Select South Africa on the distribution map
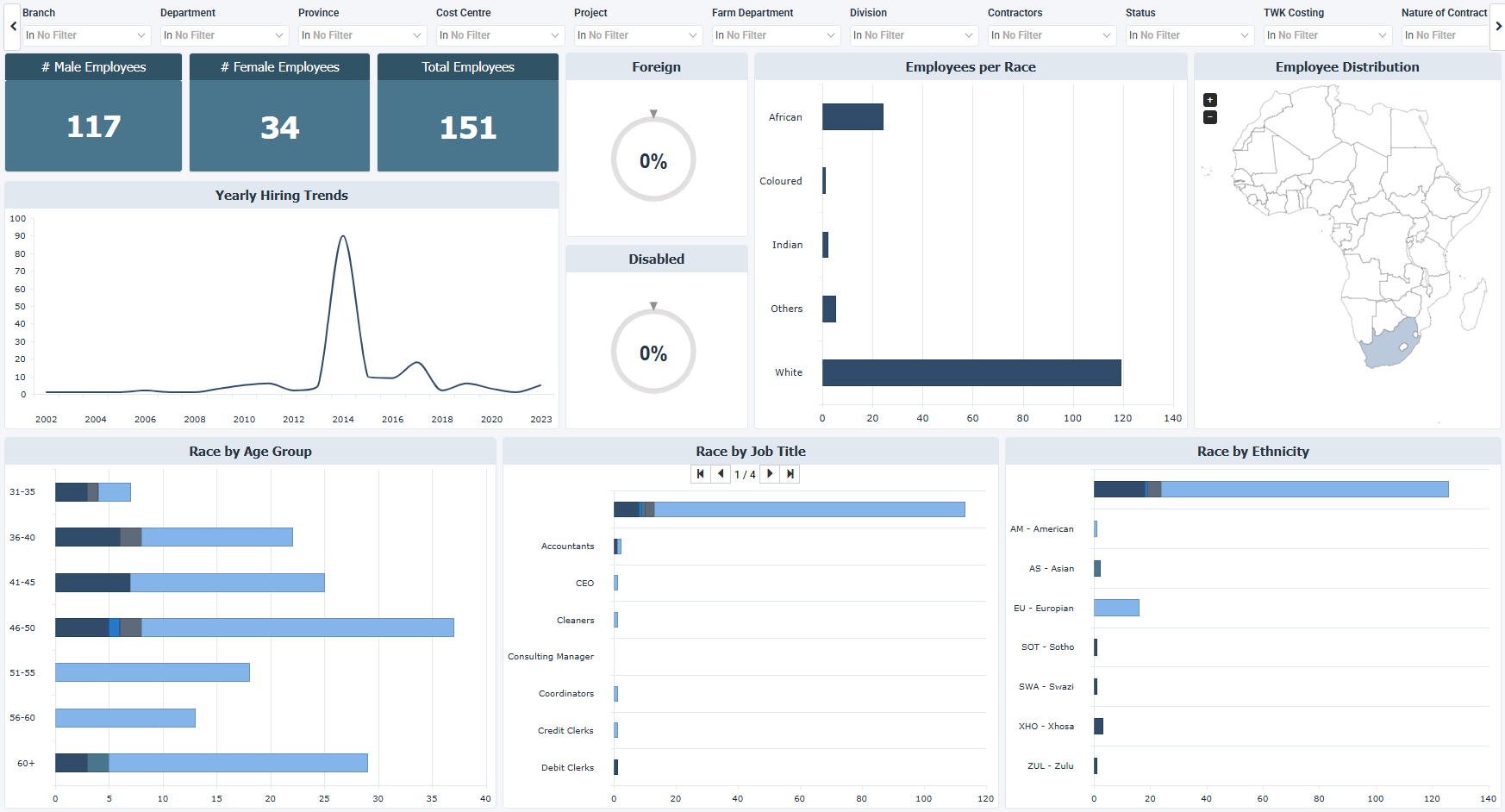Screen dimensions: 1505x812 1389,343
